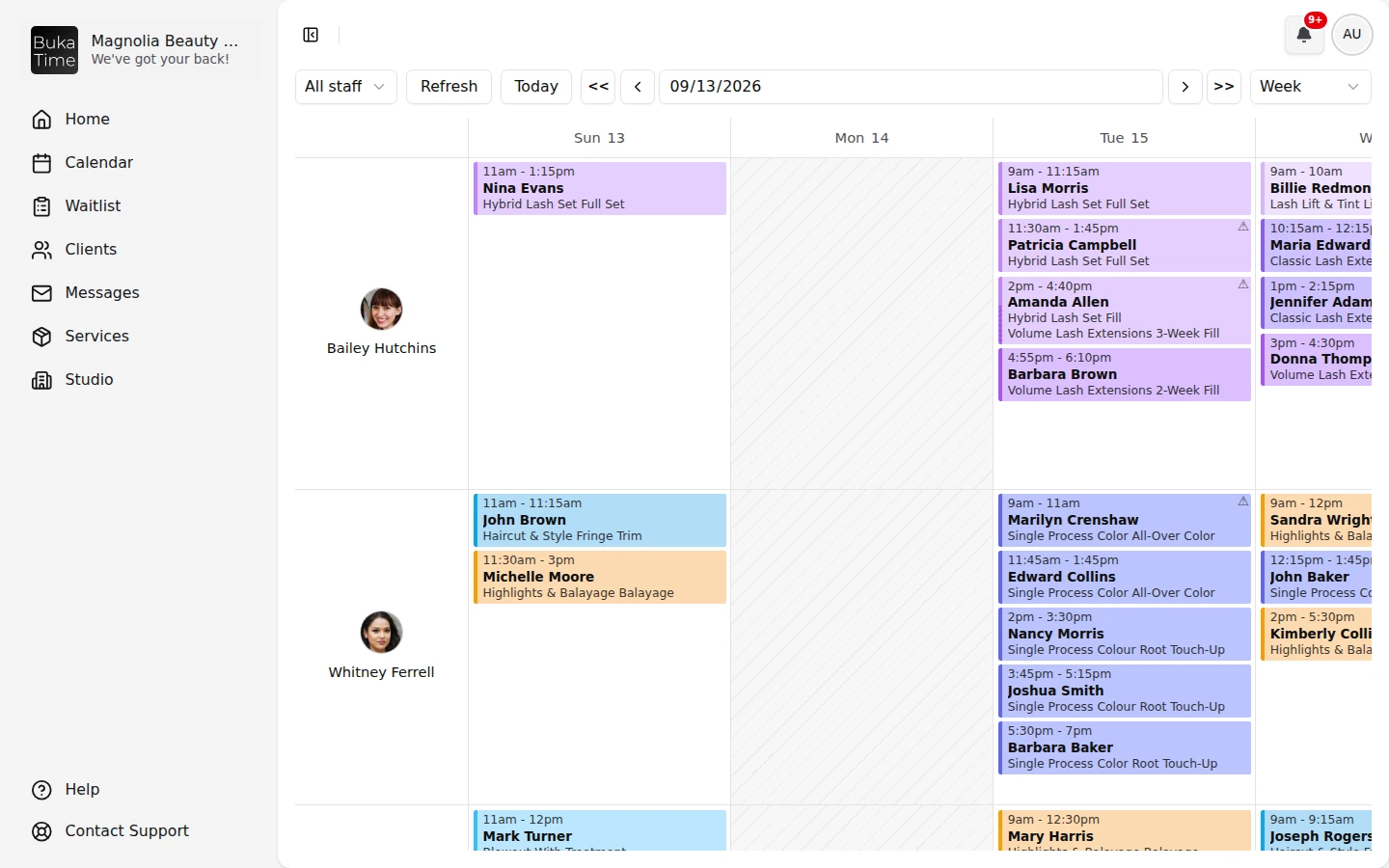Open Edward Collins All-Over Color appointment
1389x868 pixels.
click(1125, 577)
